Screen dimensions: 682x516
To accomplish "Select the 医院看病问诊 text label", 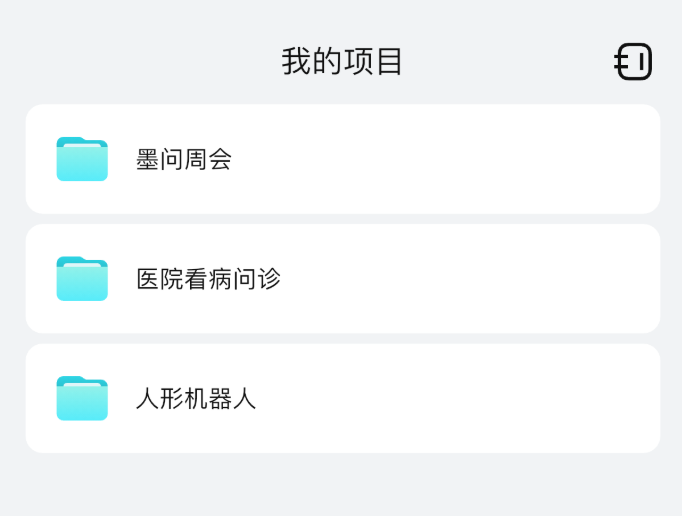I will tap(208, 279).
